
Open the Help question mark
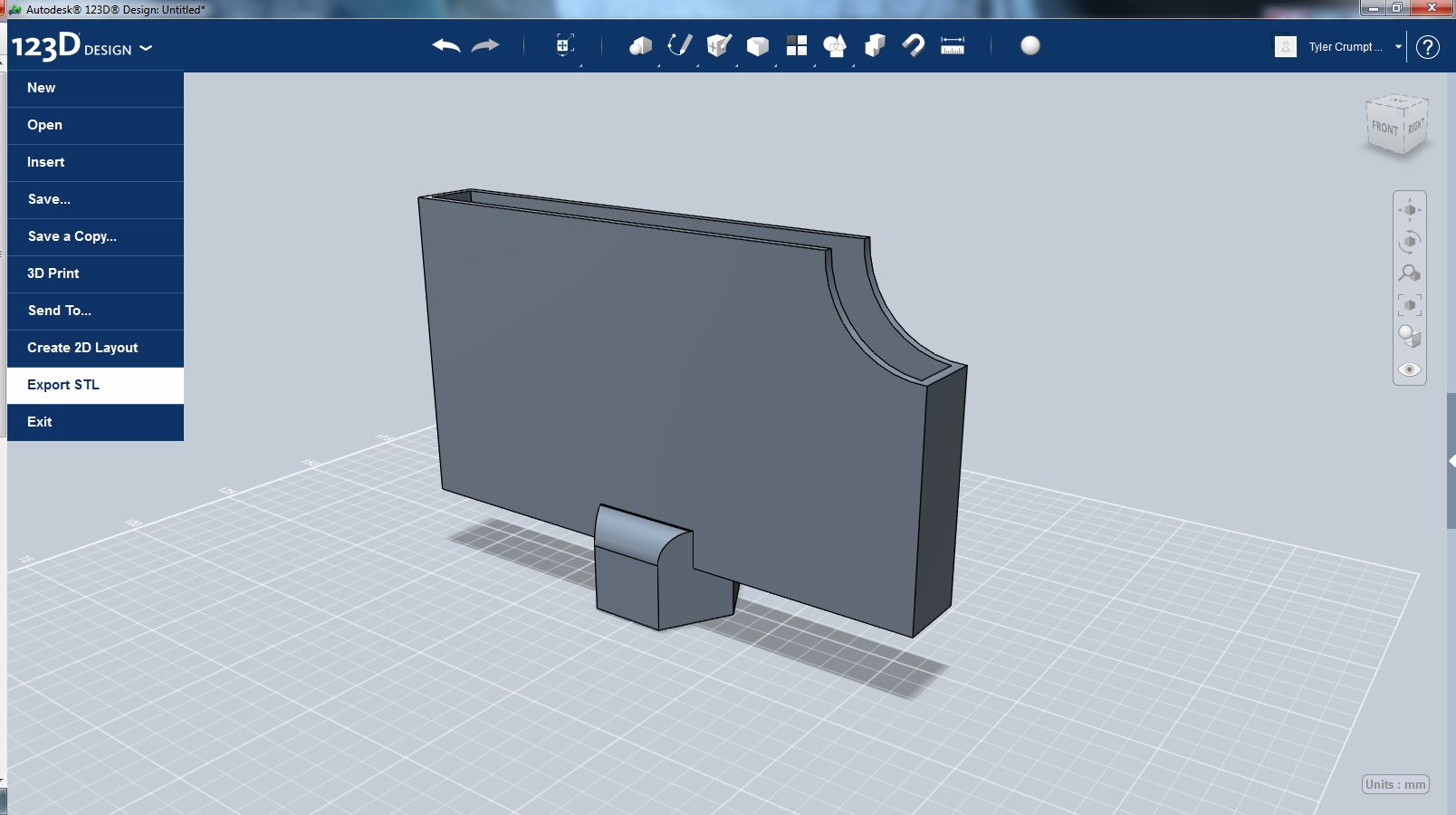1428,47
